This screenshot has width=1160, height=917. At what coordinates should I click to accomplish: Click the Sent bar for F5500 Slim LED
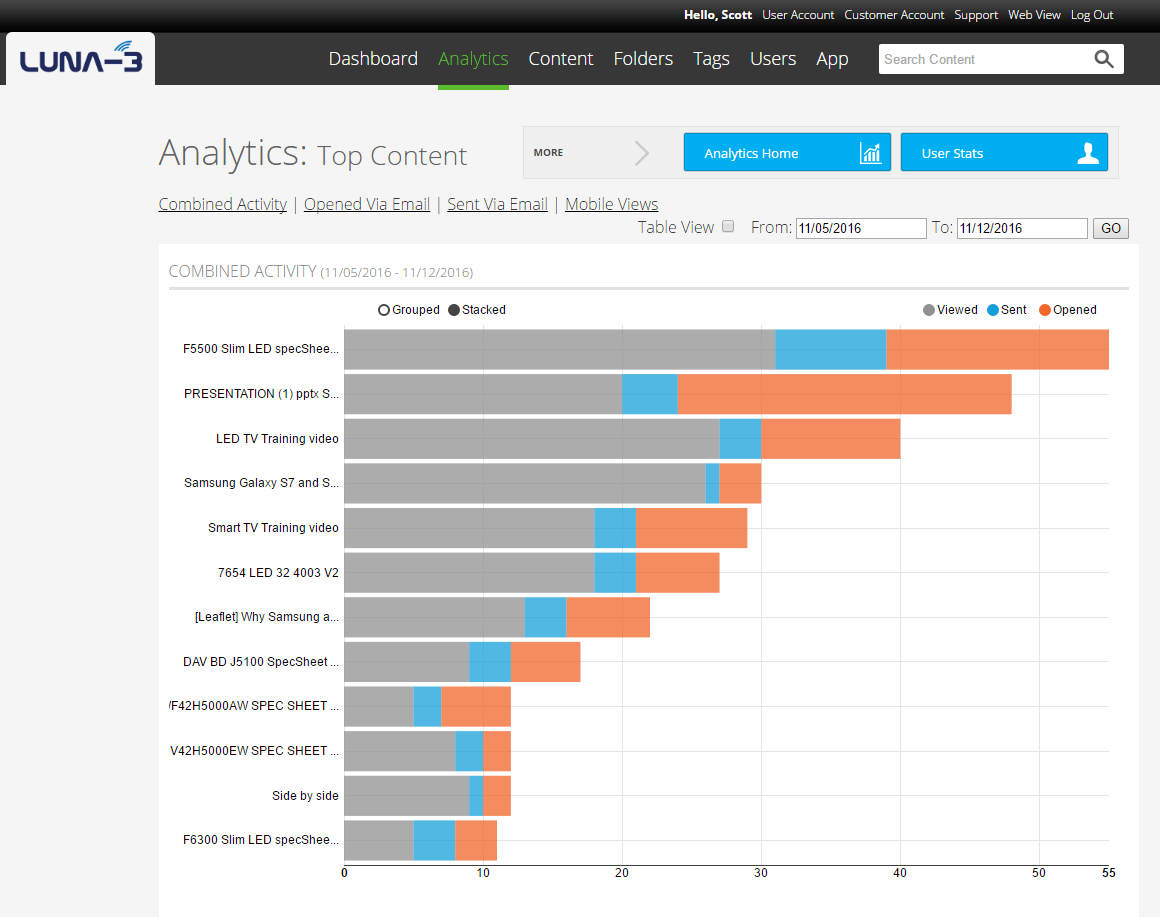831,349
